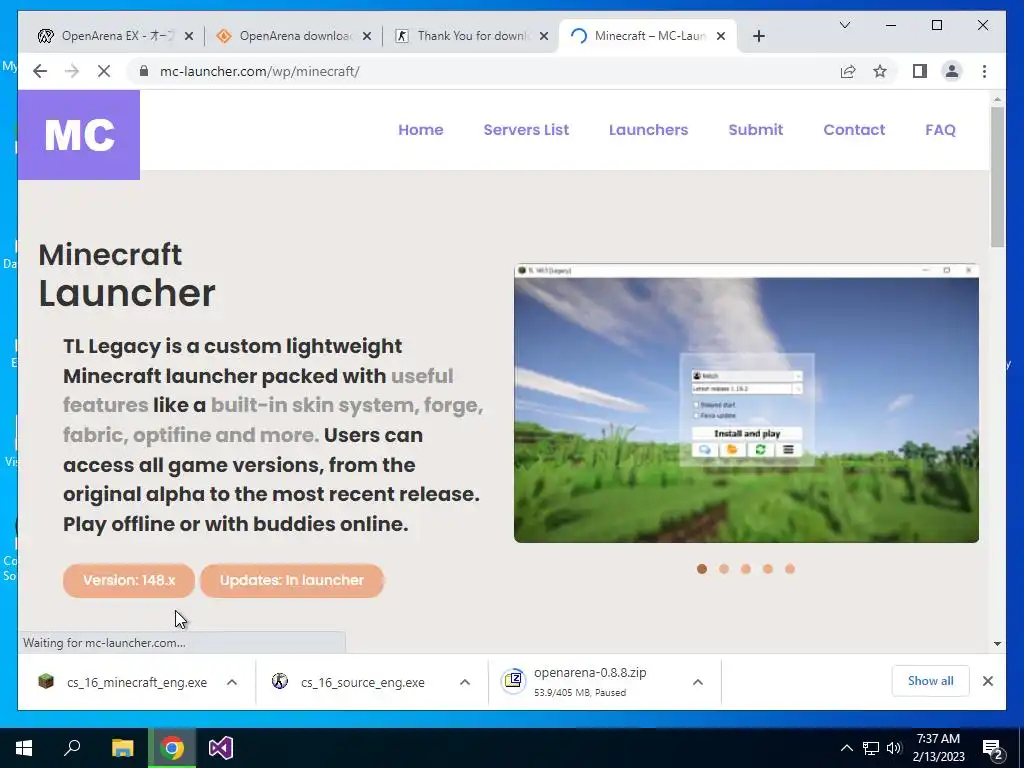
Task: Click the MC site logo
Action: 79,135
